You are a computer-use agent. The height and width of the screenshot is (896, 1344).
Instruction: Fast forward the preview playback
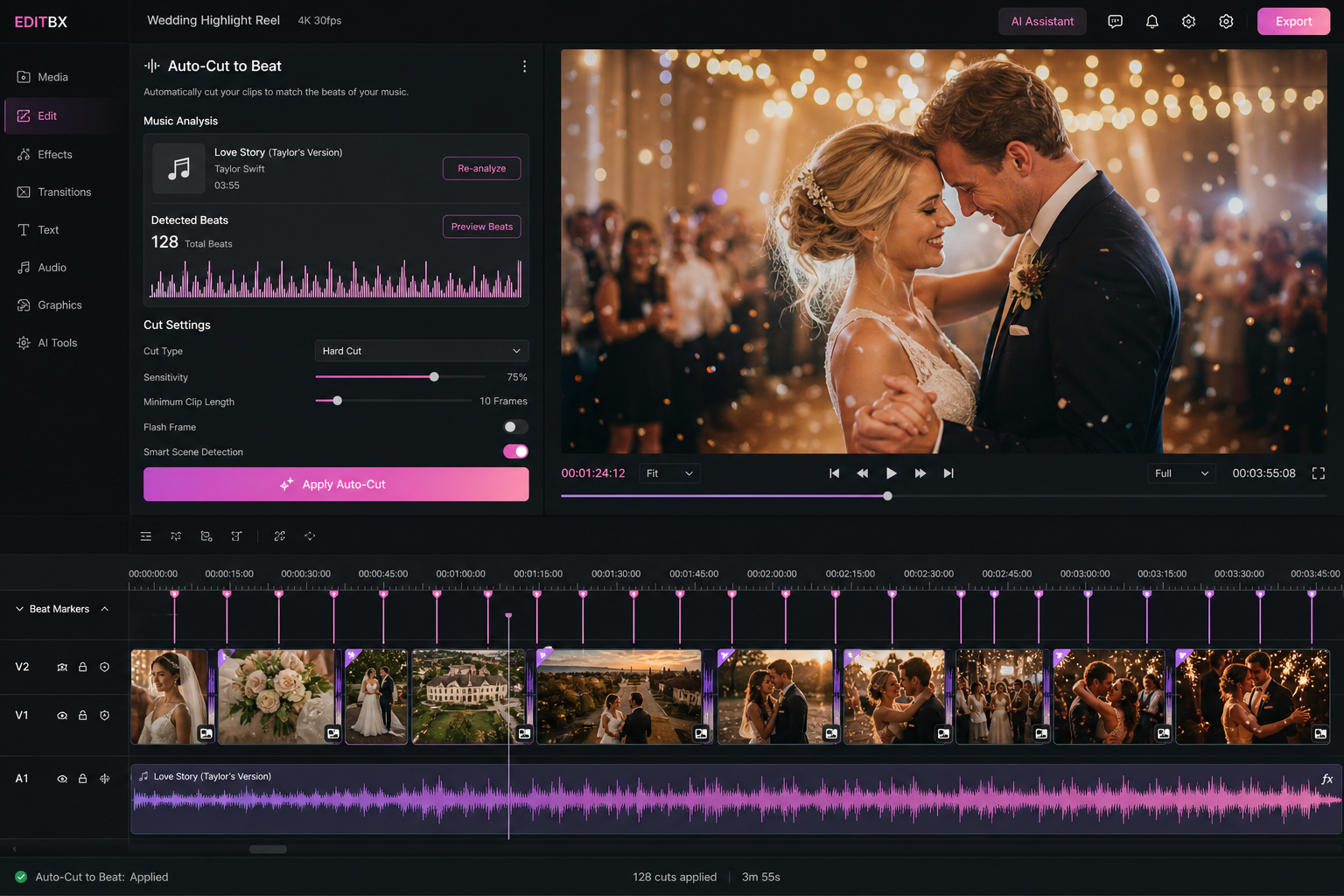(x=920, y=473)
